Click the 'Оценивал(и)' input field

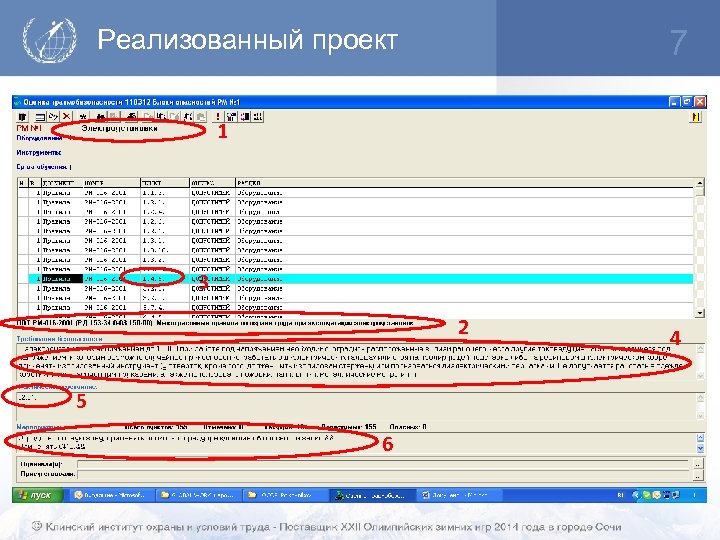point(383,464)
